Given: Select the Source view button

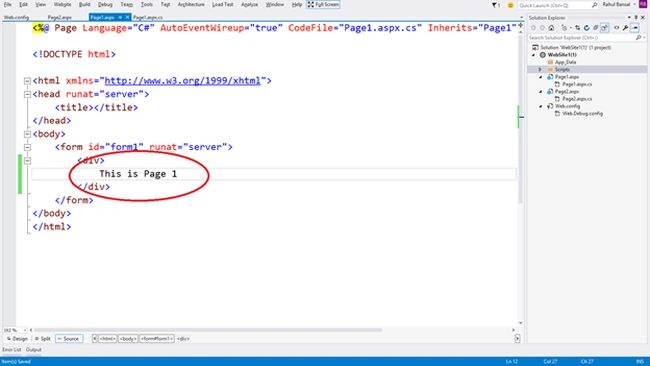Looking at the screenshot, I should coord(69,339).
